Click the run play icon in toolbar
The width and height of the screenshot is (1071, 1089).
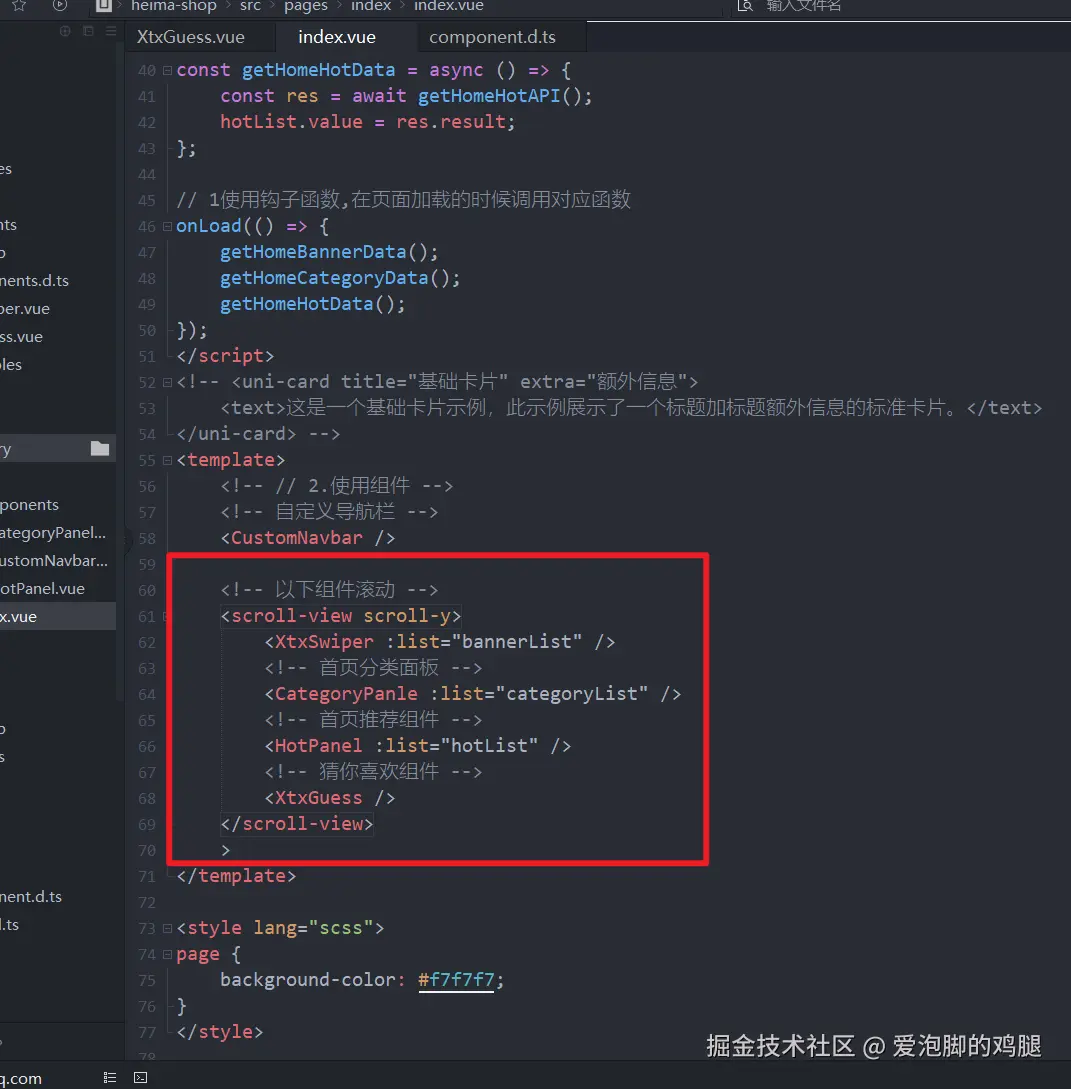tap(60, 6)
